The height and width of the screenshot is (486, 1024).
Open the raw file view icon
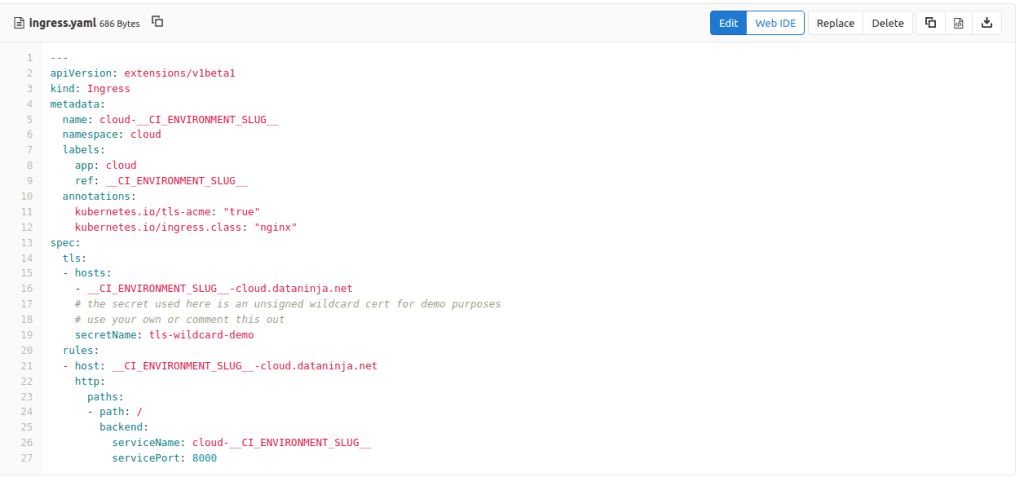pos(958,23)
